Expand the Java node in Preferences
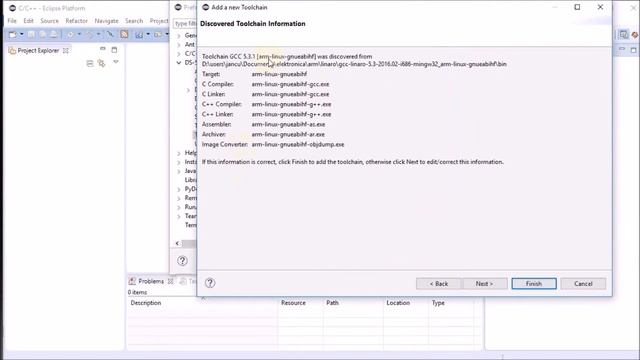Image resolution: width=640 pixels, height=360 pixels. pyautogui.click(x=179, y=171)
